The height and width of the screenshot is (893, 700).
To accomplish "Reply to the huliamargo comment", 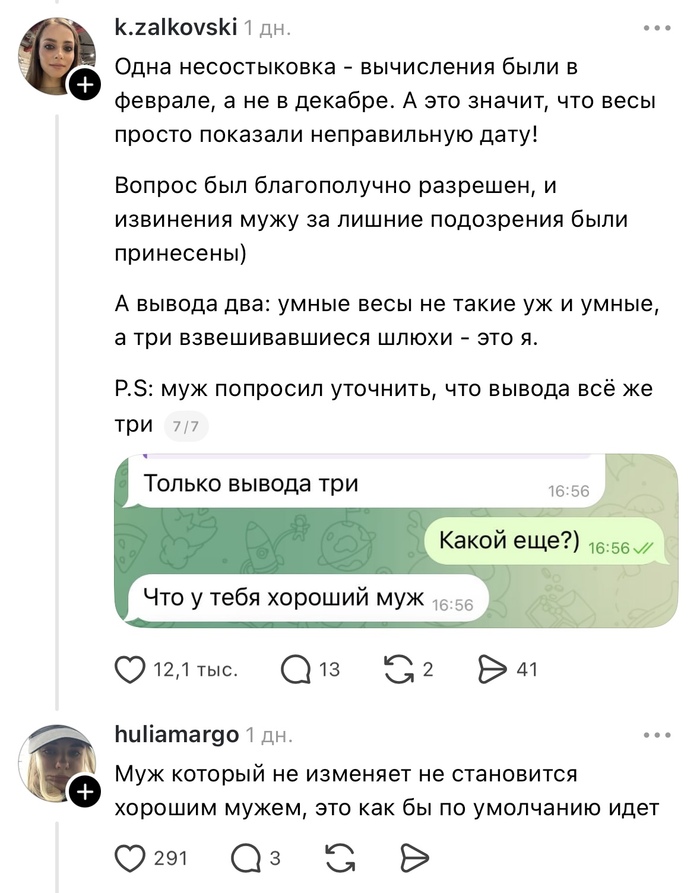I will [246, 857].
